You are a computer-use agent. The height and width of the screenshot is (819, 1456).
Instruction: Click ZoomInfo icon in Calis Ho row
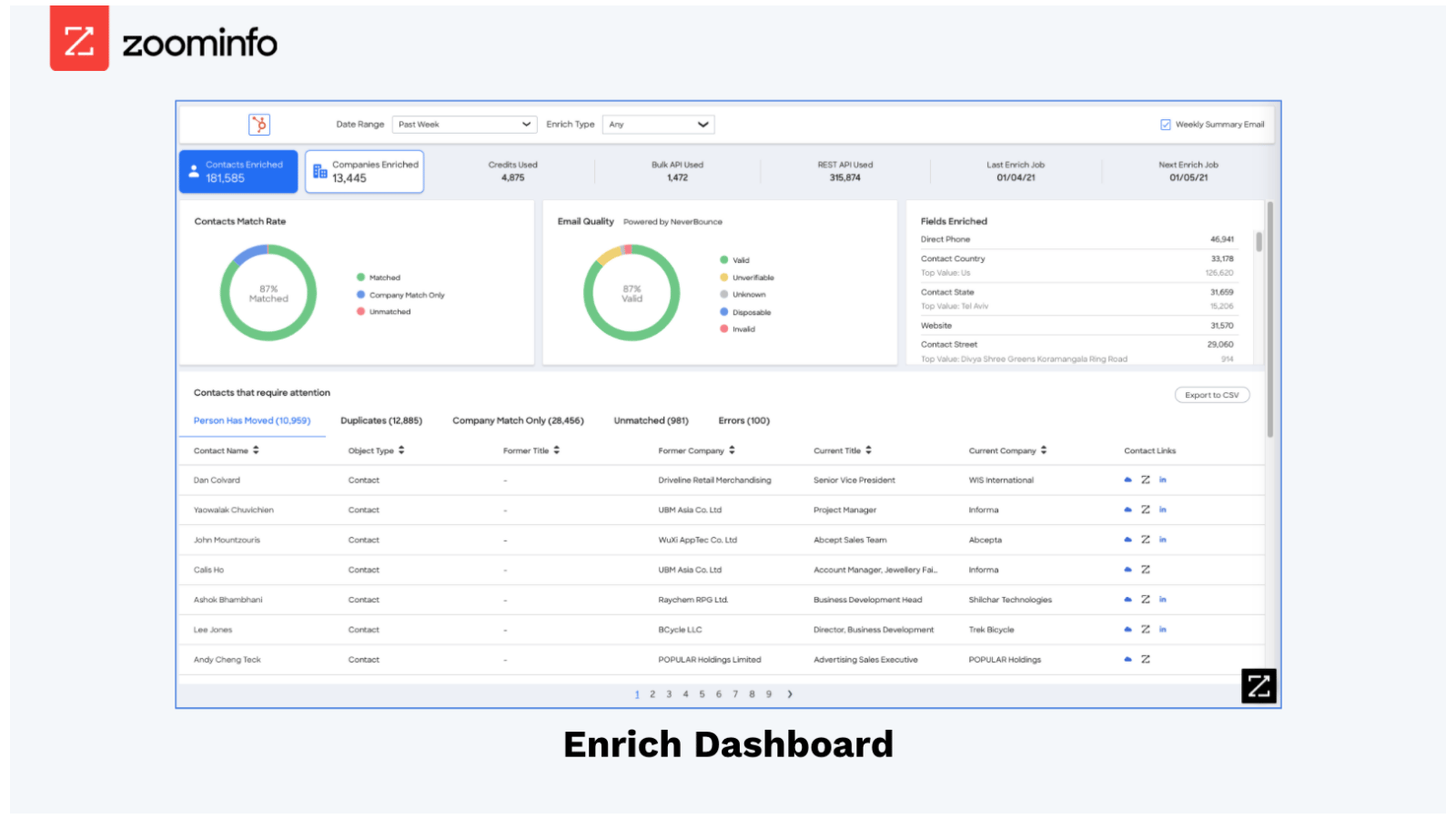tap(1146, 570)
